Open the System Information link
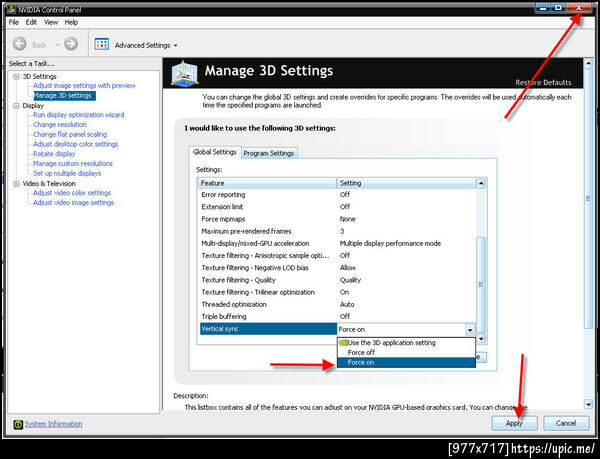600x459 pixels. click(x=53, y=424)
